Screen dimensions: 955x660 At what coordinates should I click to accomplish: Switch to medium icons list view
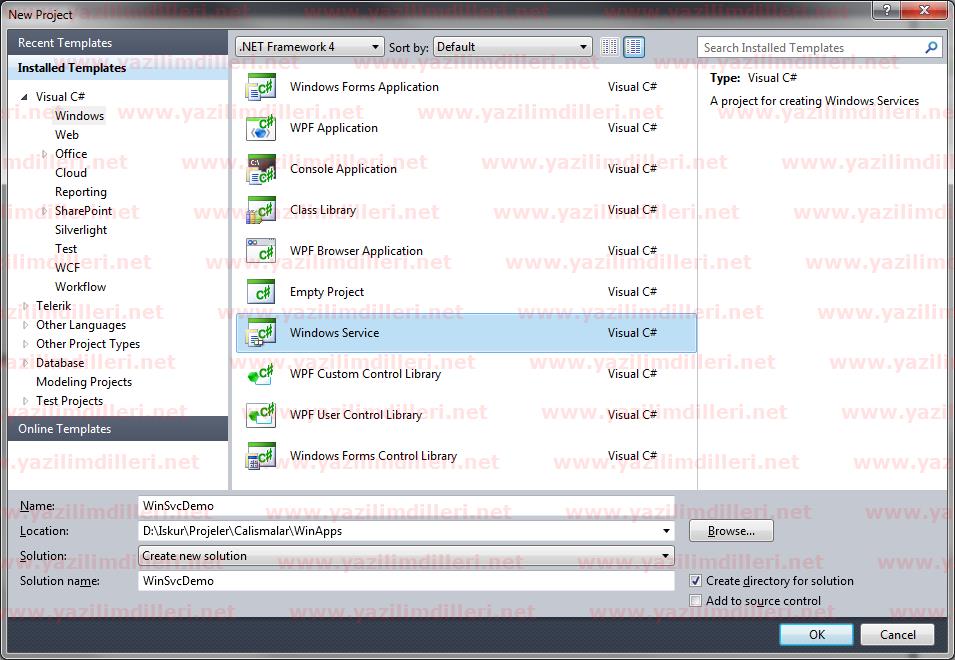pos(633,47)
